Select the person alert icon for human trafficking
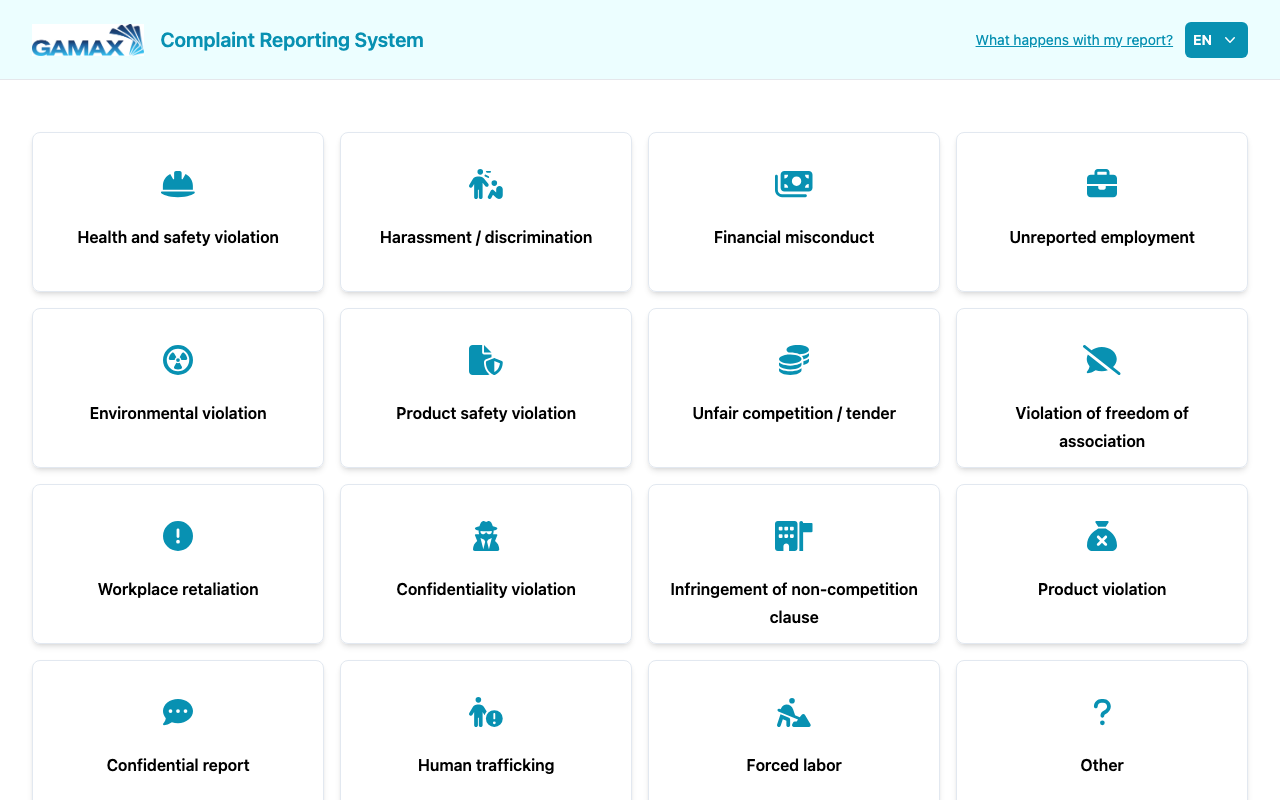Screen dimensions: 1280x800 click(486, 712)
